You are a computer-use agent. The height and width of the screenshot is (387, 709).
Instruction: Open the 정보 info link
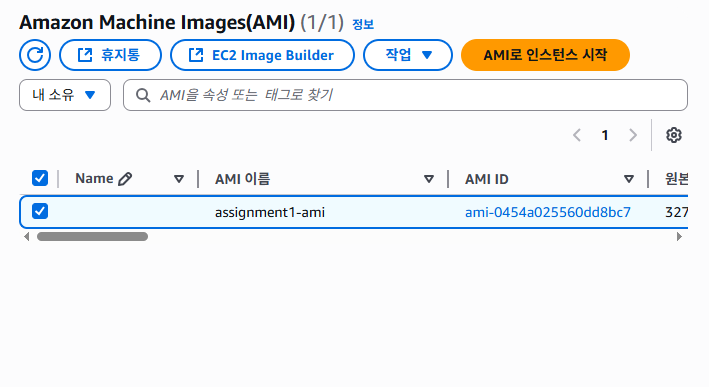pos(363,24)
